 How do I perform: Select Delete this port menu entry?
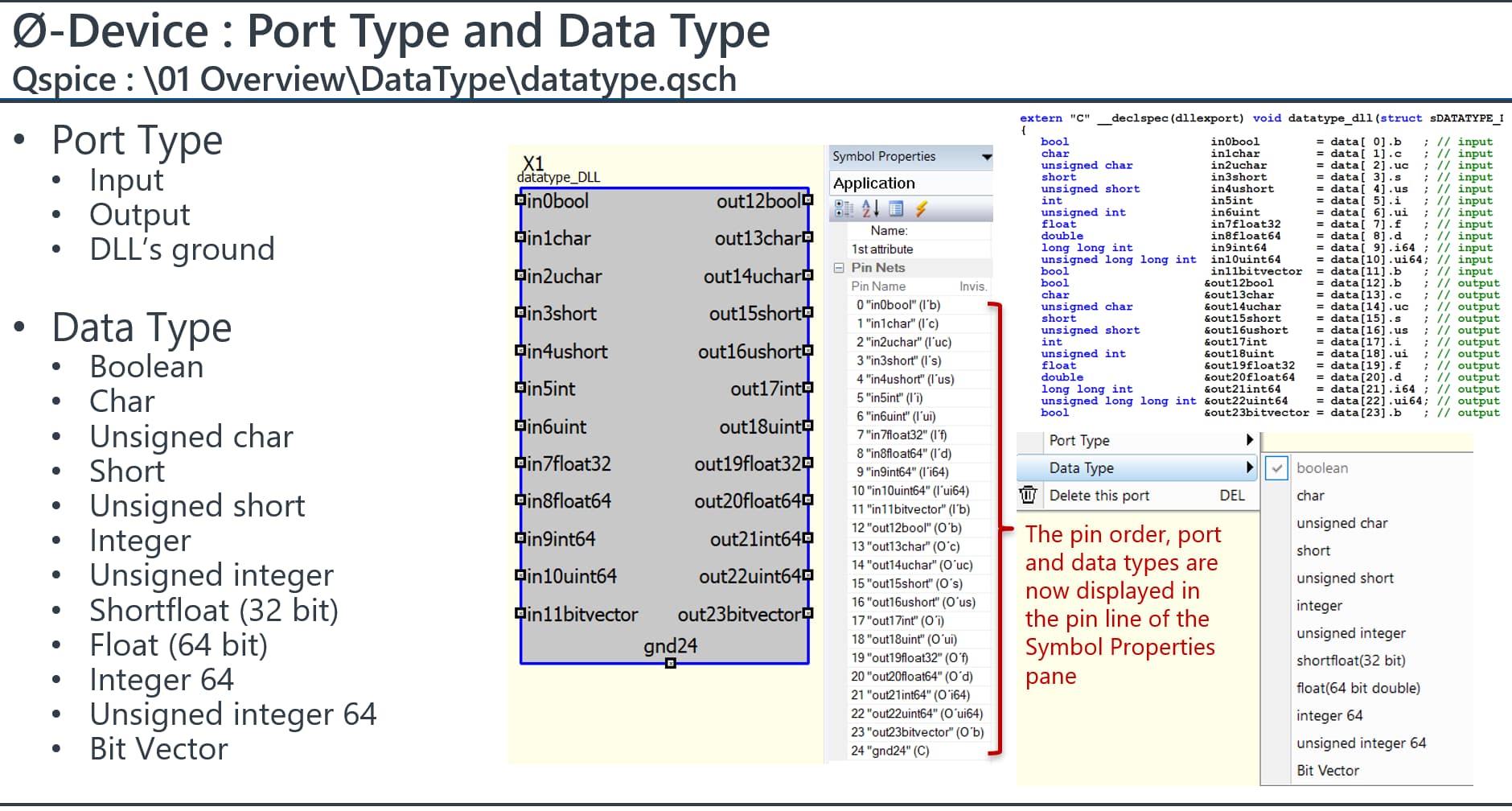pos(1099,496)
